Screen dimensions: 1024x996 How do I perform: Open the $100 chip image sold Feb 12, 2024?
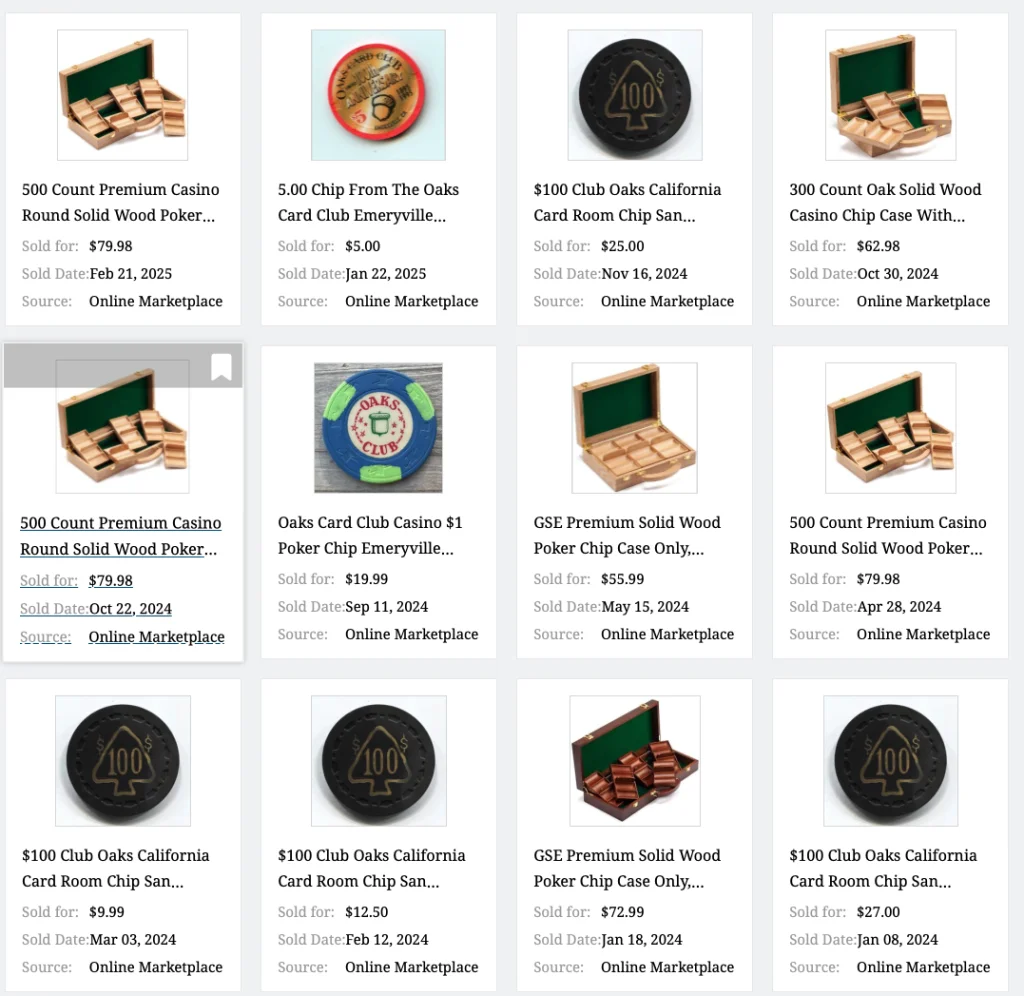(x=379, y=761)
